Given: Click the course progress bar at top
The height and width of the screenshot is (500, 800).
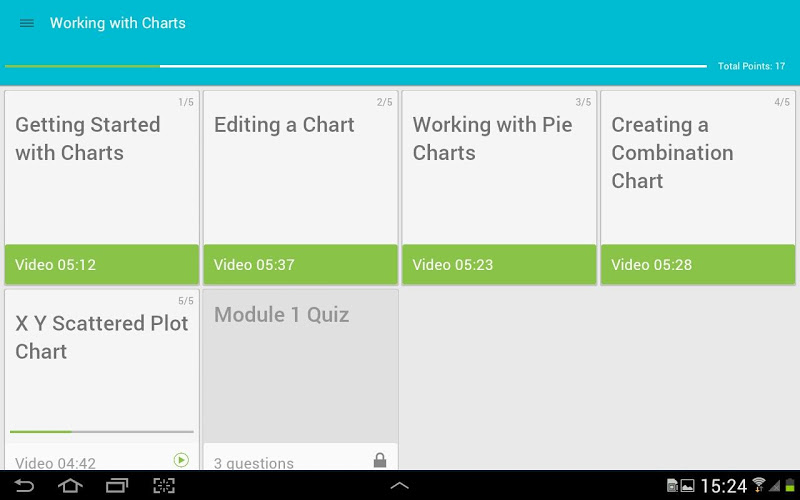Looking at the screenshot, I should coord(355,66).
